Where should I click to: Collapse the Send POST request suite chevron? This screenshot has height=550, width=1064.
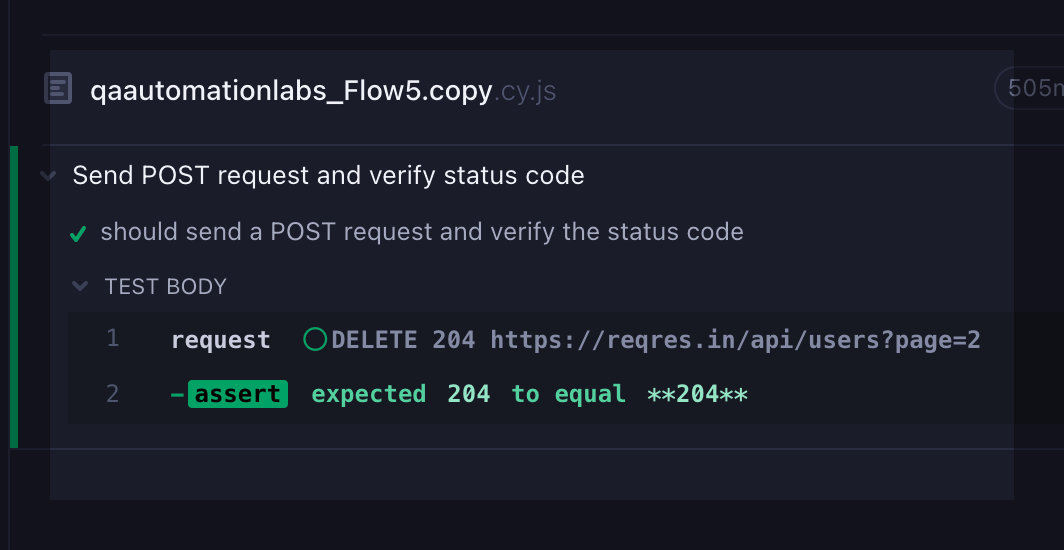(x=48, y=176)
